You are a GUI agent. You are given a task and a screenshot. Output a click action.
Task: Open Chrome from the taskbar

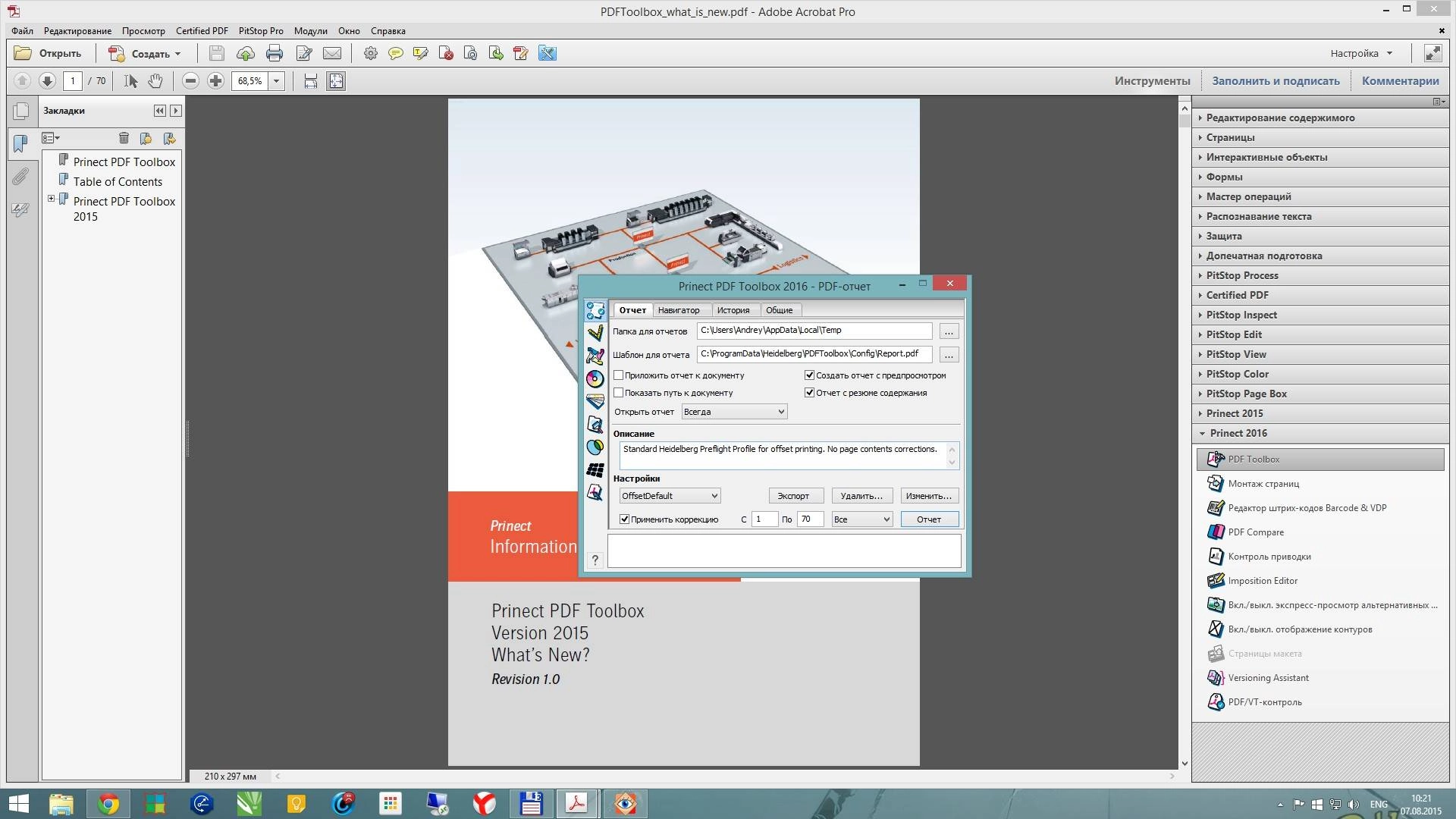pos(108,804)
